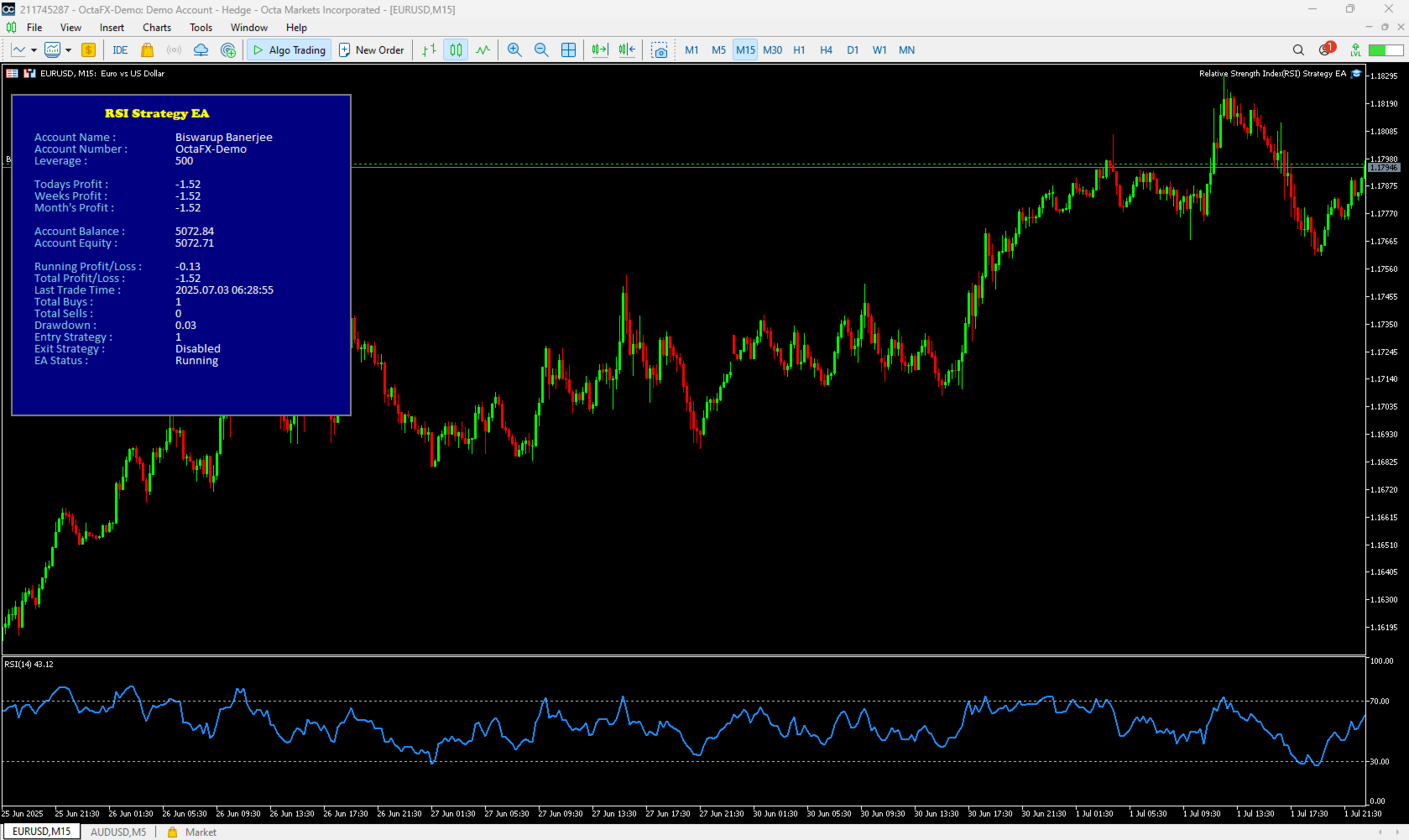Set timeframe to M5

click(718, 50)
